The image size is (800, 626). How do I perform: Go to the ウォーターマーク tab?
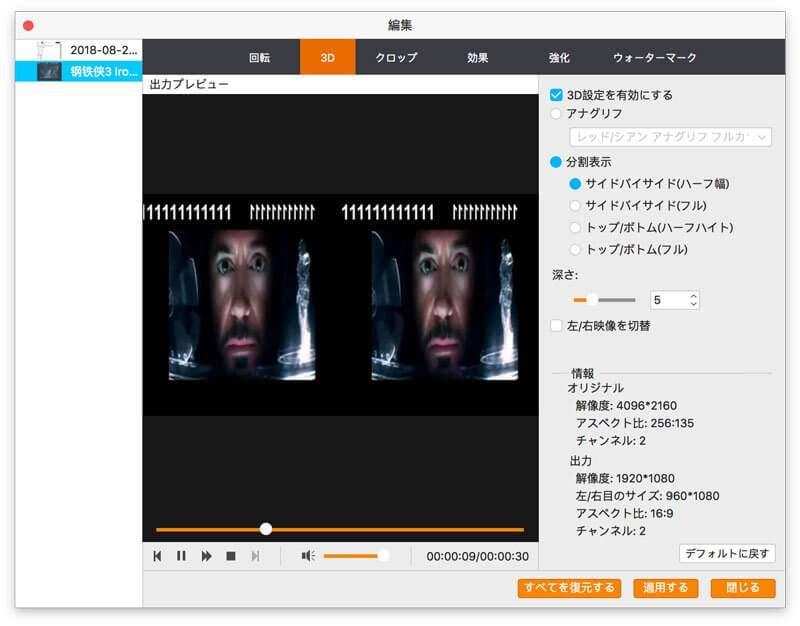655,58
